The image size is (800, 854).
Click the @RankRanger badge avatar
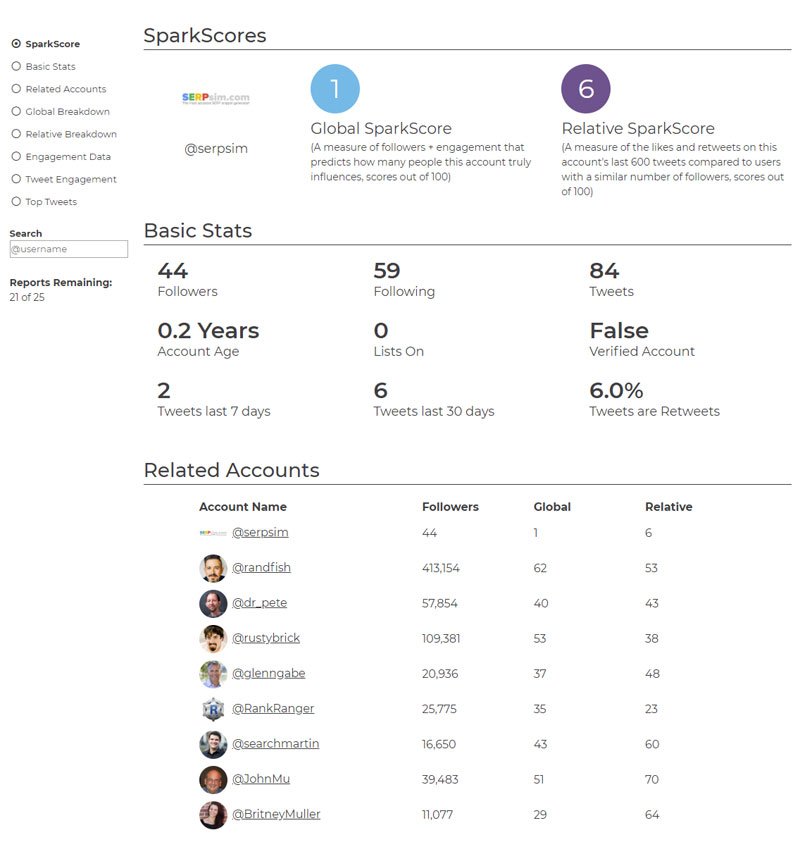click(x=213, y=709)
